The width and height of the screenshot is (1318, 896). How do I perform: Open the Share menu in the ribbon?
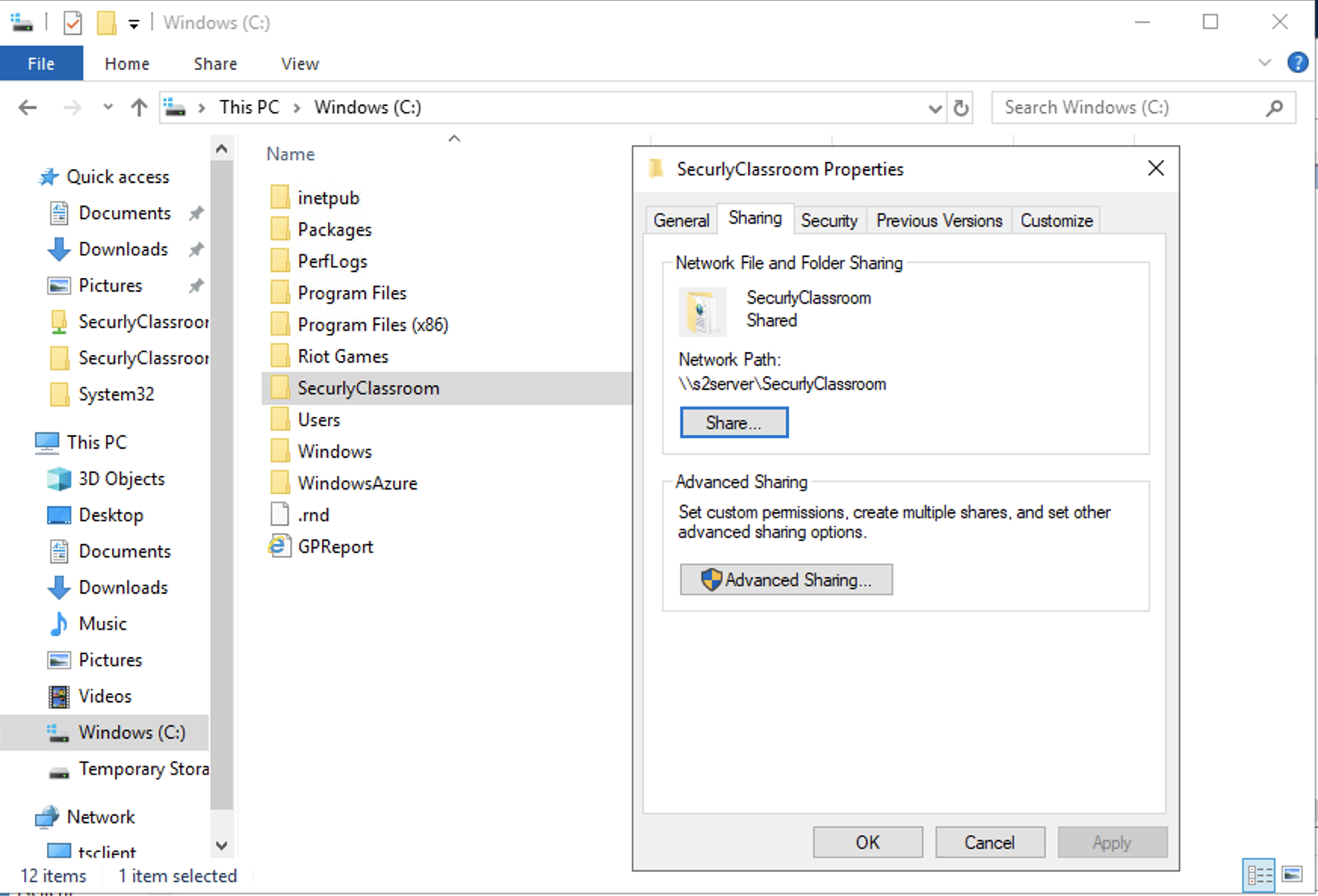(215, 63)
